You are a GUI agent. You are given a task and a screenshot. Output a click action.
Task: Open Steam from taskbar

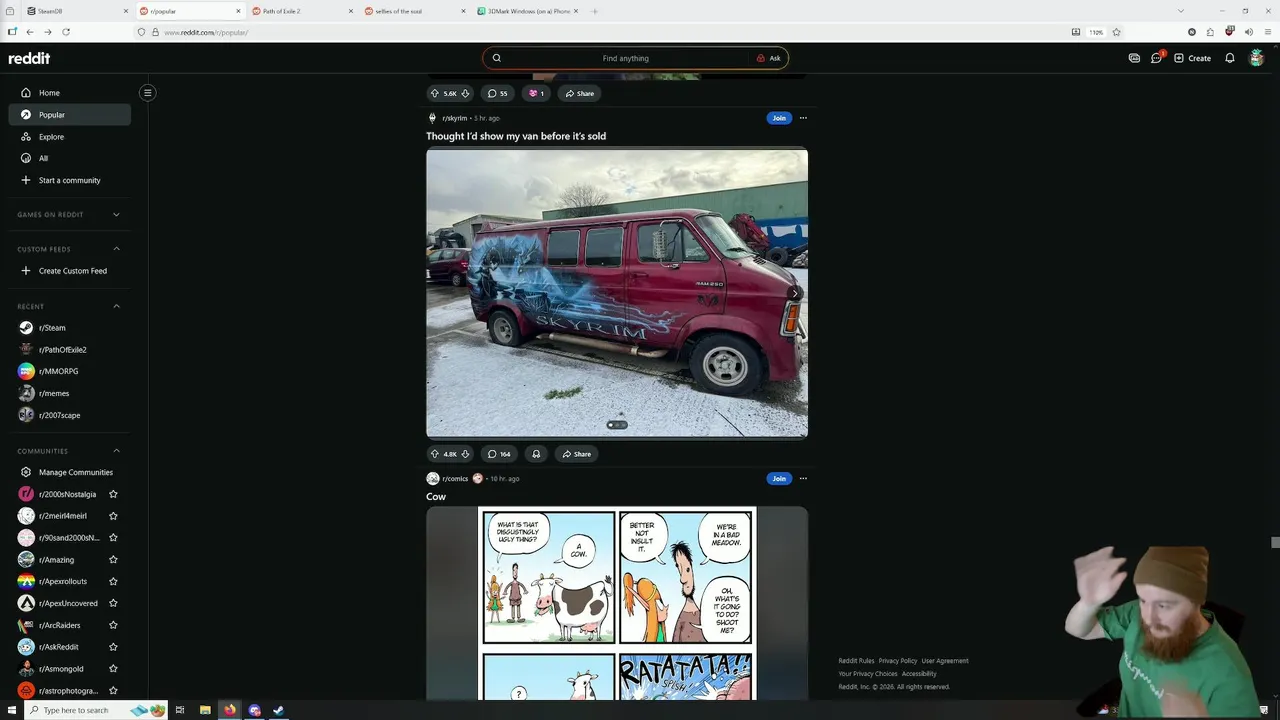point(279,710)
